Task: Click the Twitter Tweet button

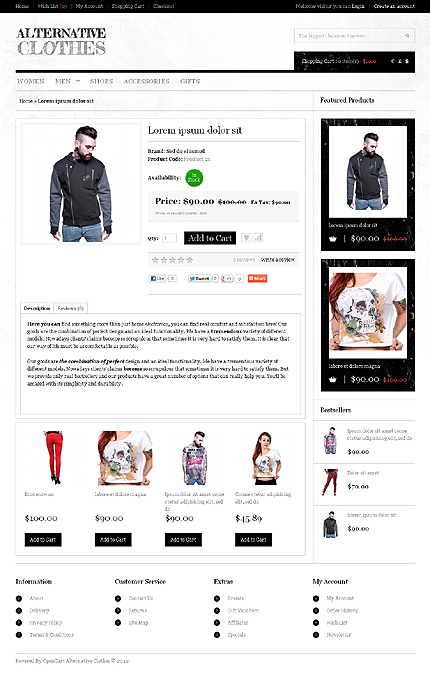Action: click(199, 279)
